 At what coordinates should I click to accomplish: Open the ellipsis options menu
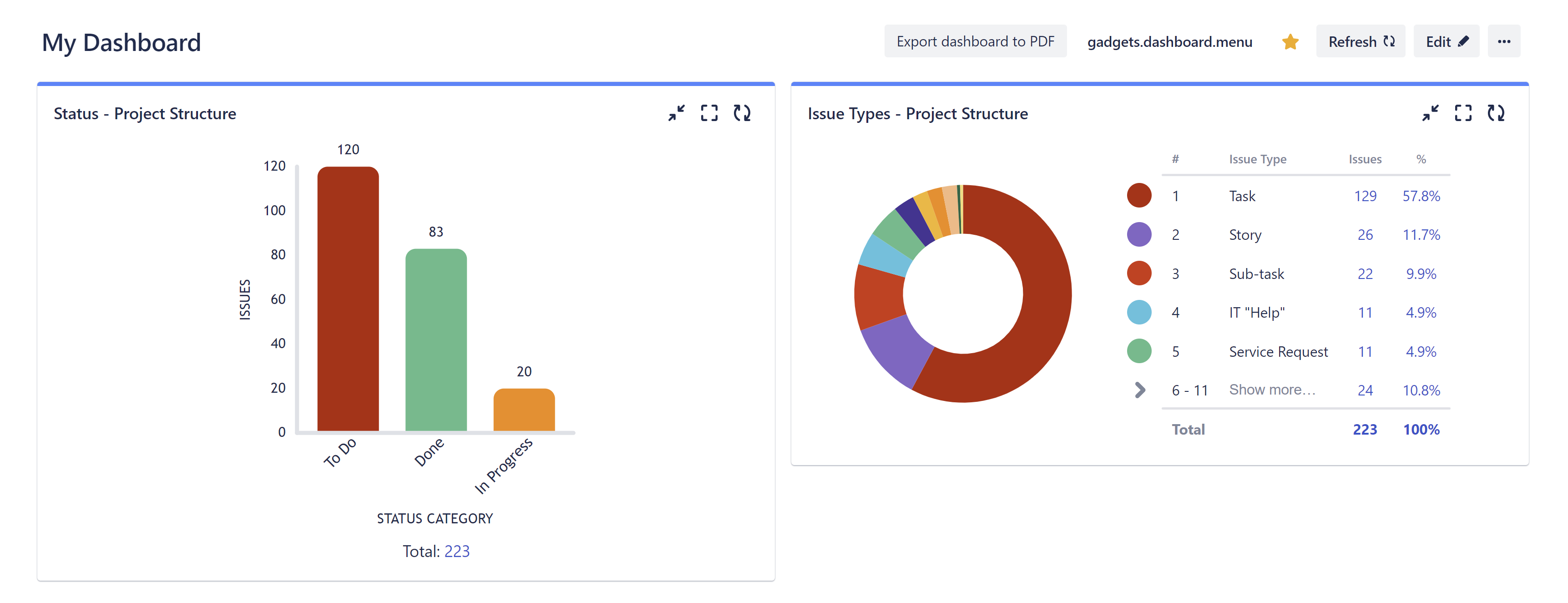pos(1504,41)
